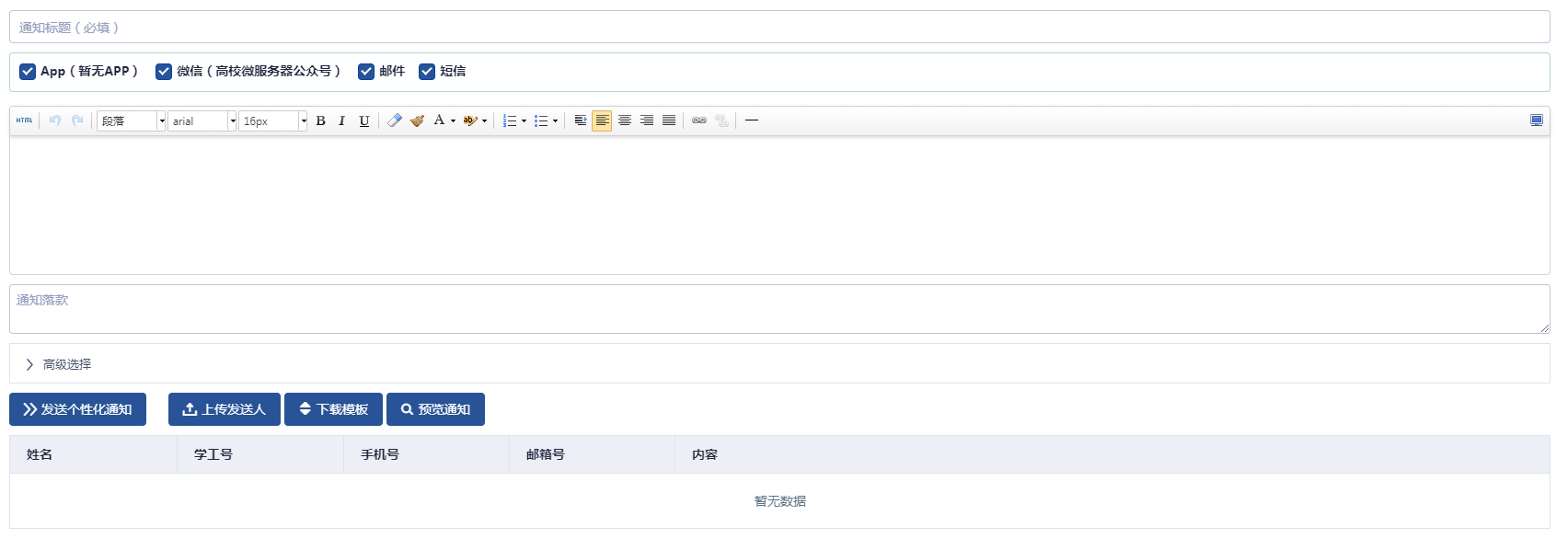Open the highlight color picker arrow
The width and height of the screenshot is (1568, 550).
(x=484, y=120)
